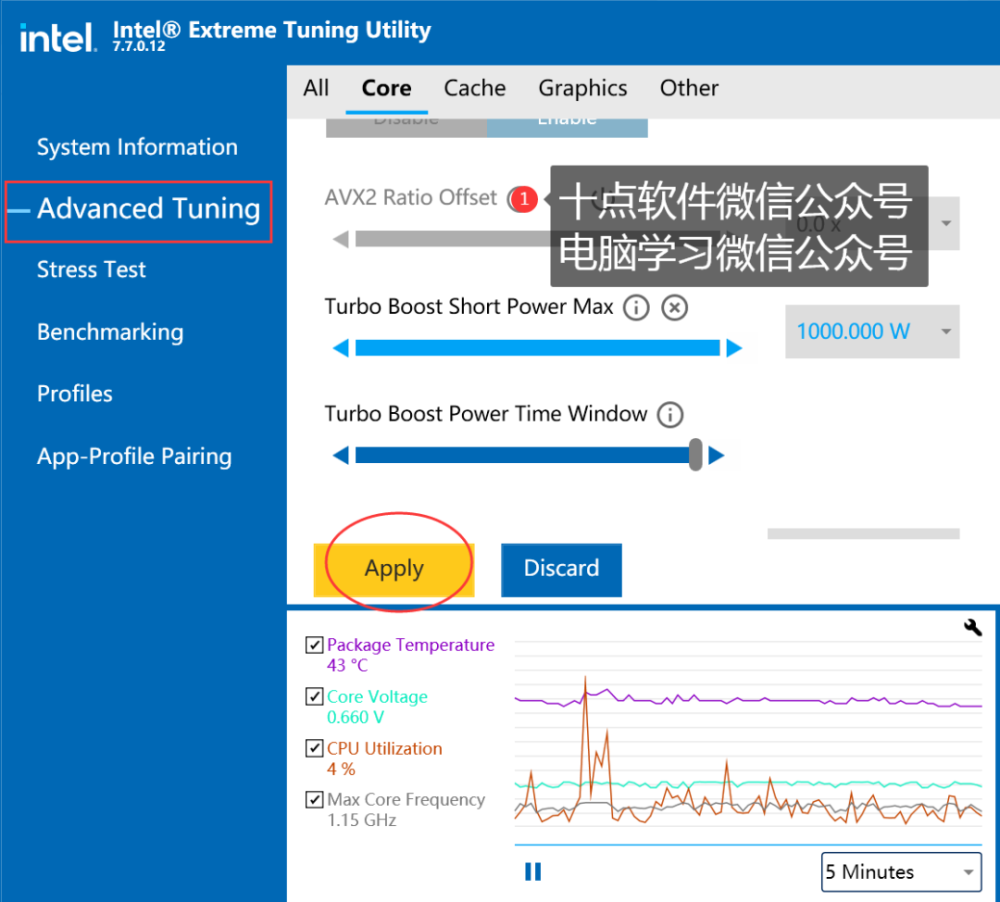1000x902 pixels.
Task: Go to Stress Test section
Action: [x=91, y=270]
